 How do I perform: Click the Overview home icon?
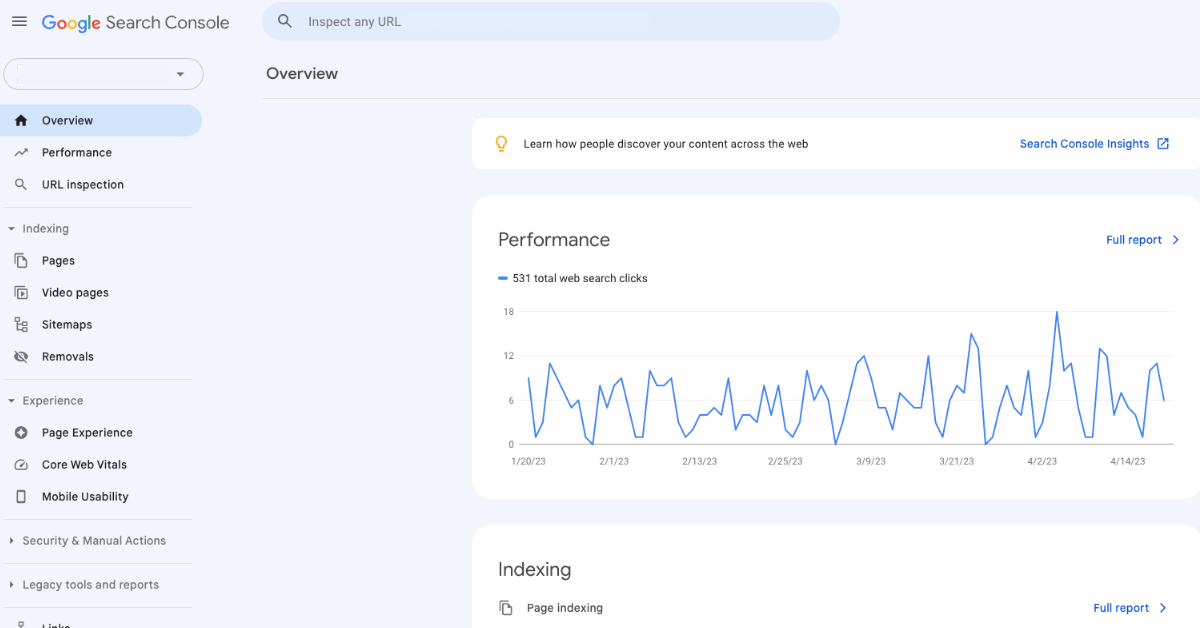click(x=21, y=121)
